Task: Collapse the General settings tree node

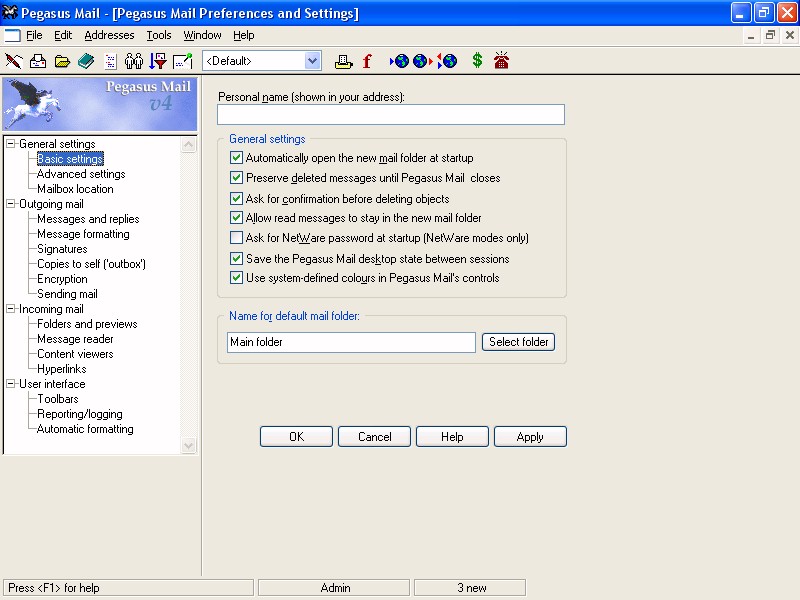Action: 11,144
